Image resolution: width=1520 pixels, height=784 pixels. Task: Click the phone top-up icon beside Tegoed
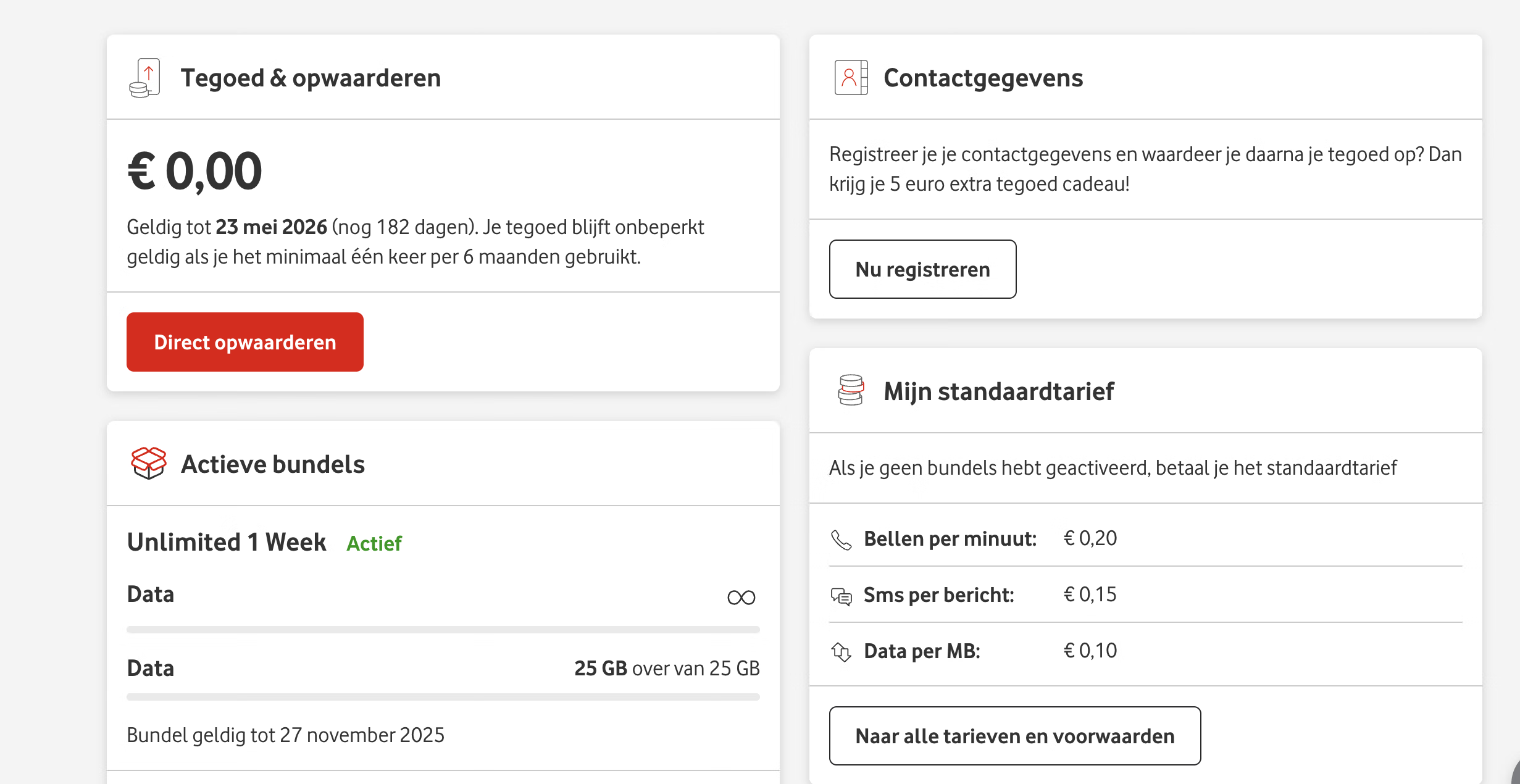pos(146,78)
